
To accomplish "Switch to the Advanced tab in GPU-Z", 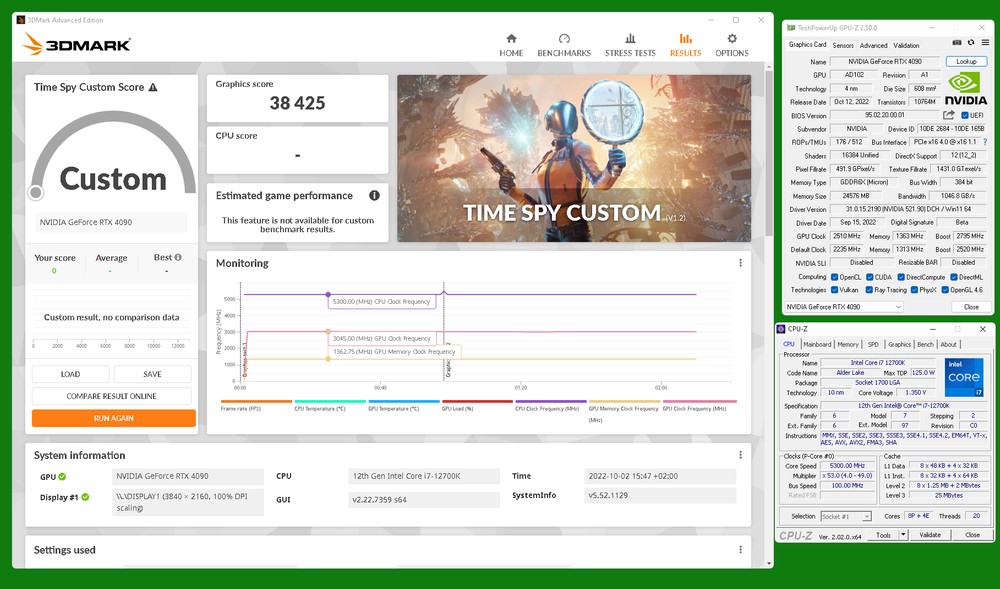I will click(873, 45).
